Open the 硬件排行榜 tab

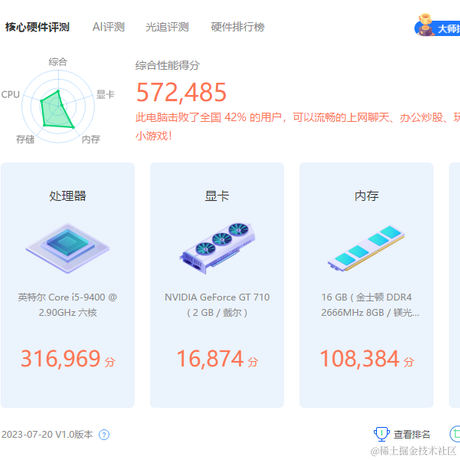coord(238,27)
